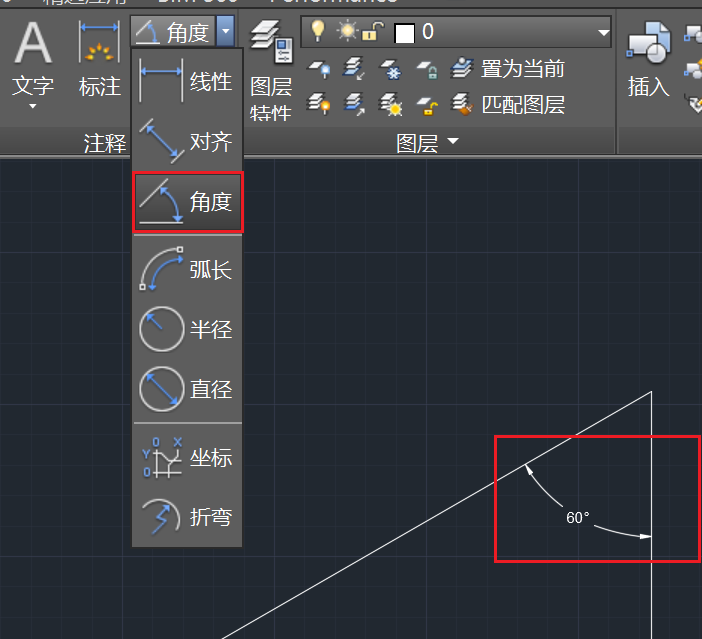The width and height of the screenshot is (702, 639).
Task: Choose the 半径 radius dimension tool
Action: [187, 329]
